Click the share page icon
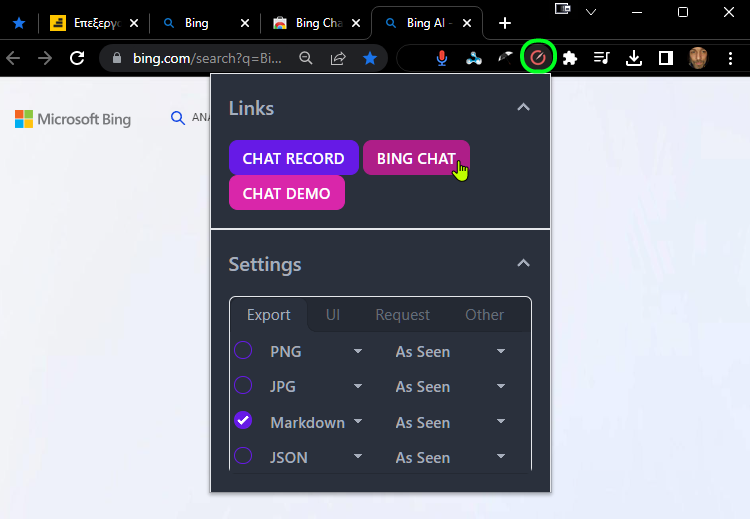Image resolution: width=750 pixels, height=519 pixels. (x=338, y=58)
